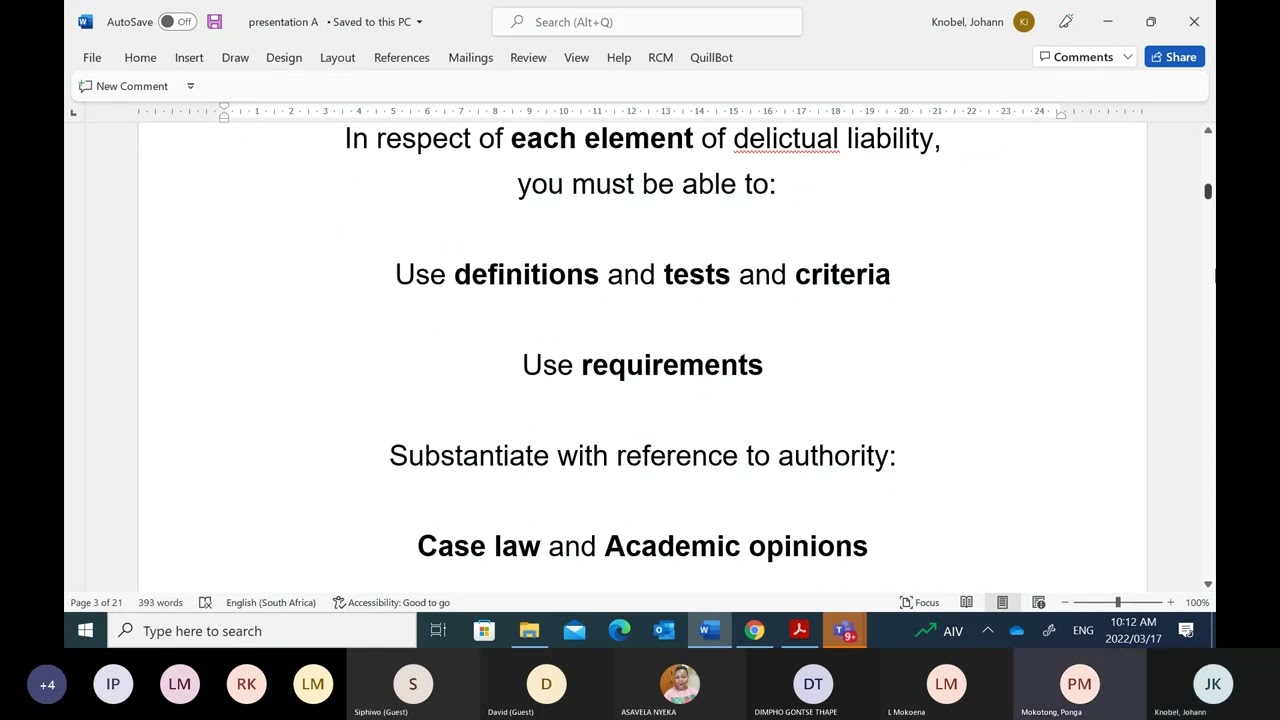Click into the Search box
Image resolution: width=1280 pixels, height=720 pixels.
647,21
